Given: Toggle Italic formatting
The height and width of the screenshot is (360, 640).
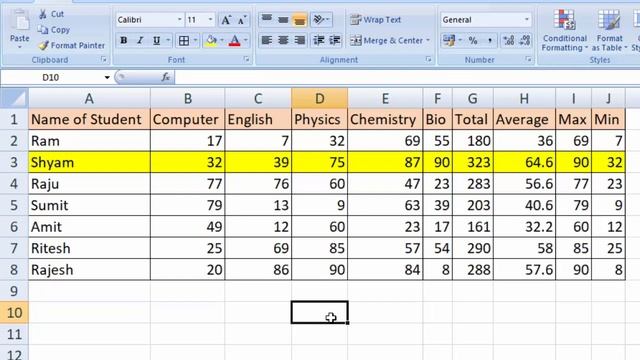Looking at the screenshot, I should tap(140, 40).
